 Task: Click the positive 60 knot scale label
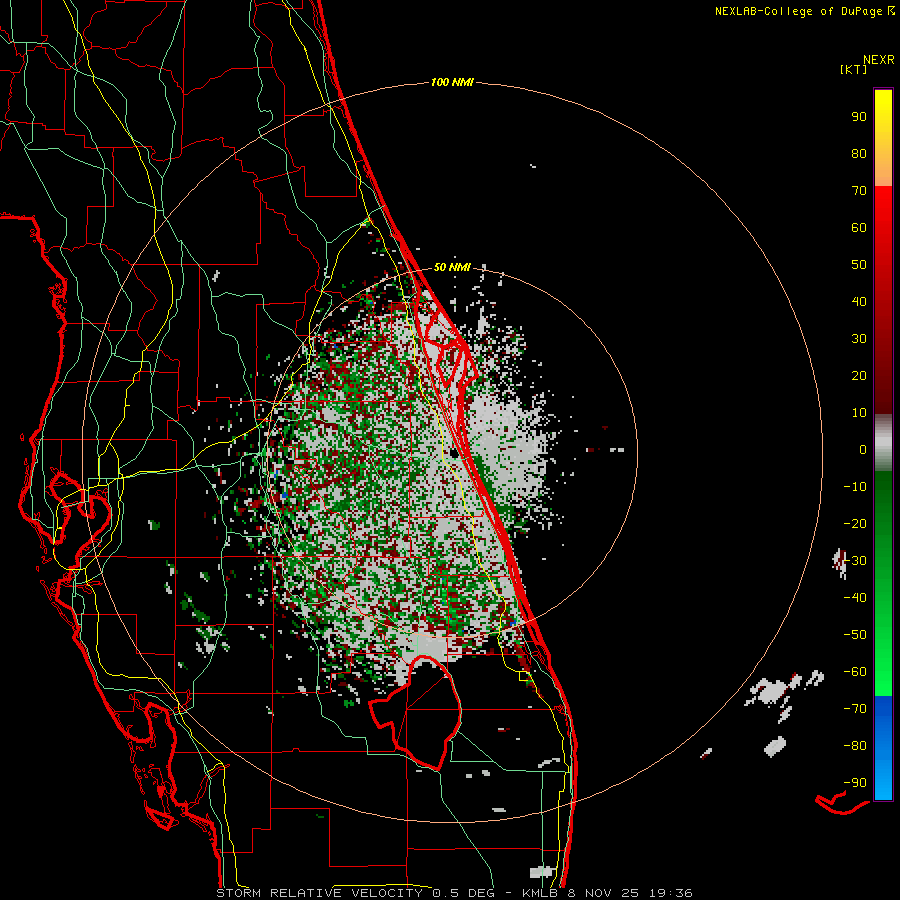point(859,227)
